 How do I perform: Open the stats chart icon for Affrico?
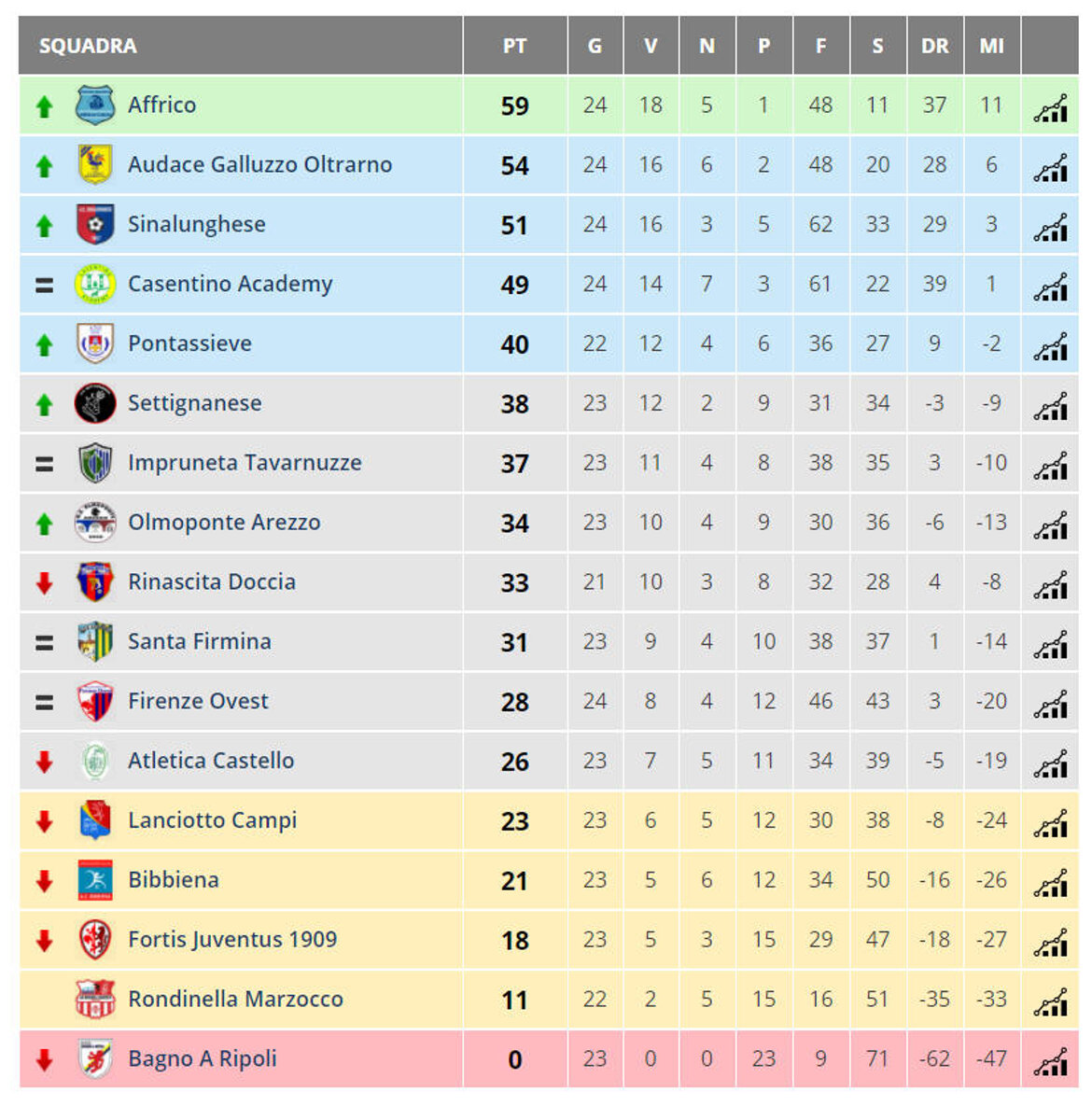tap(1050, 107)
